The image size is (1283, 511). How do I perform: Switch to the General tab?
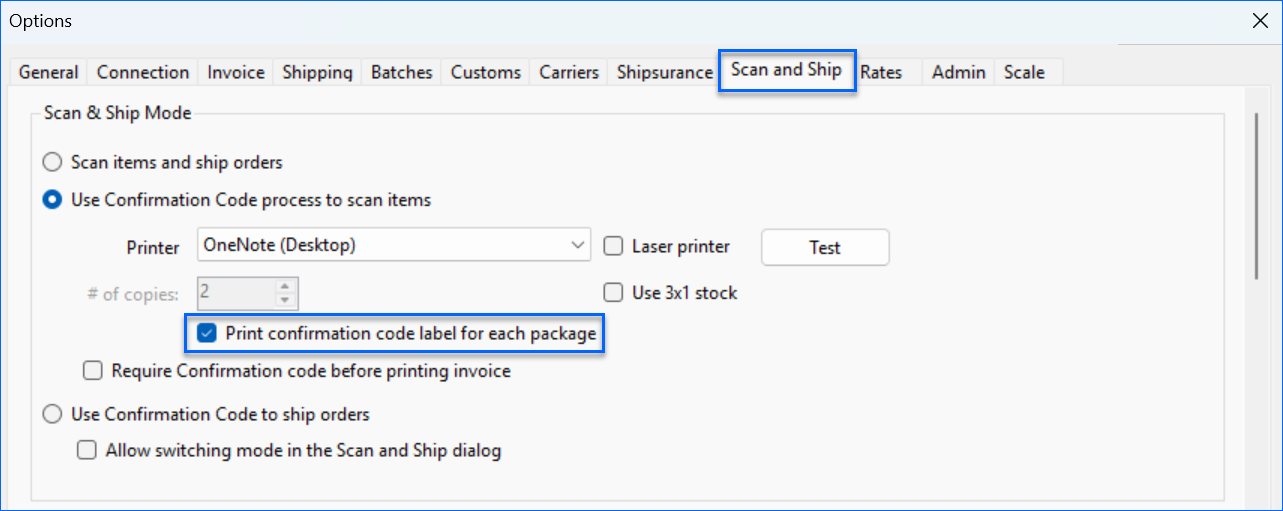tap(48, 73)
